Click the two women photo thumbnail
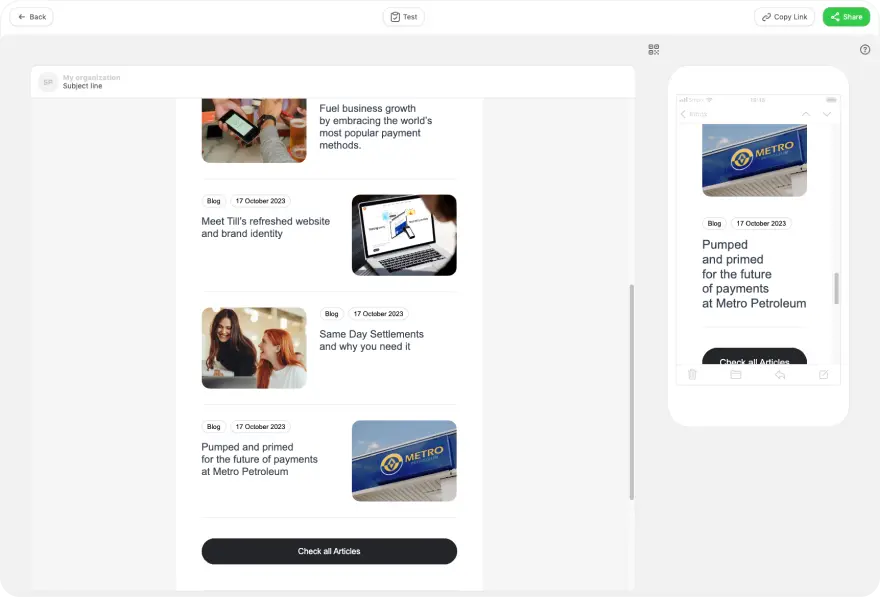 coord(254,348)
